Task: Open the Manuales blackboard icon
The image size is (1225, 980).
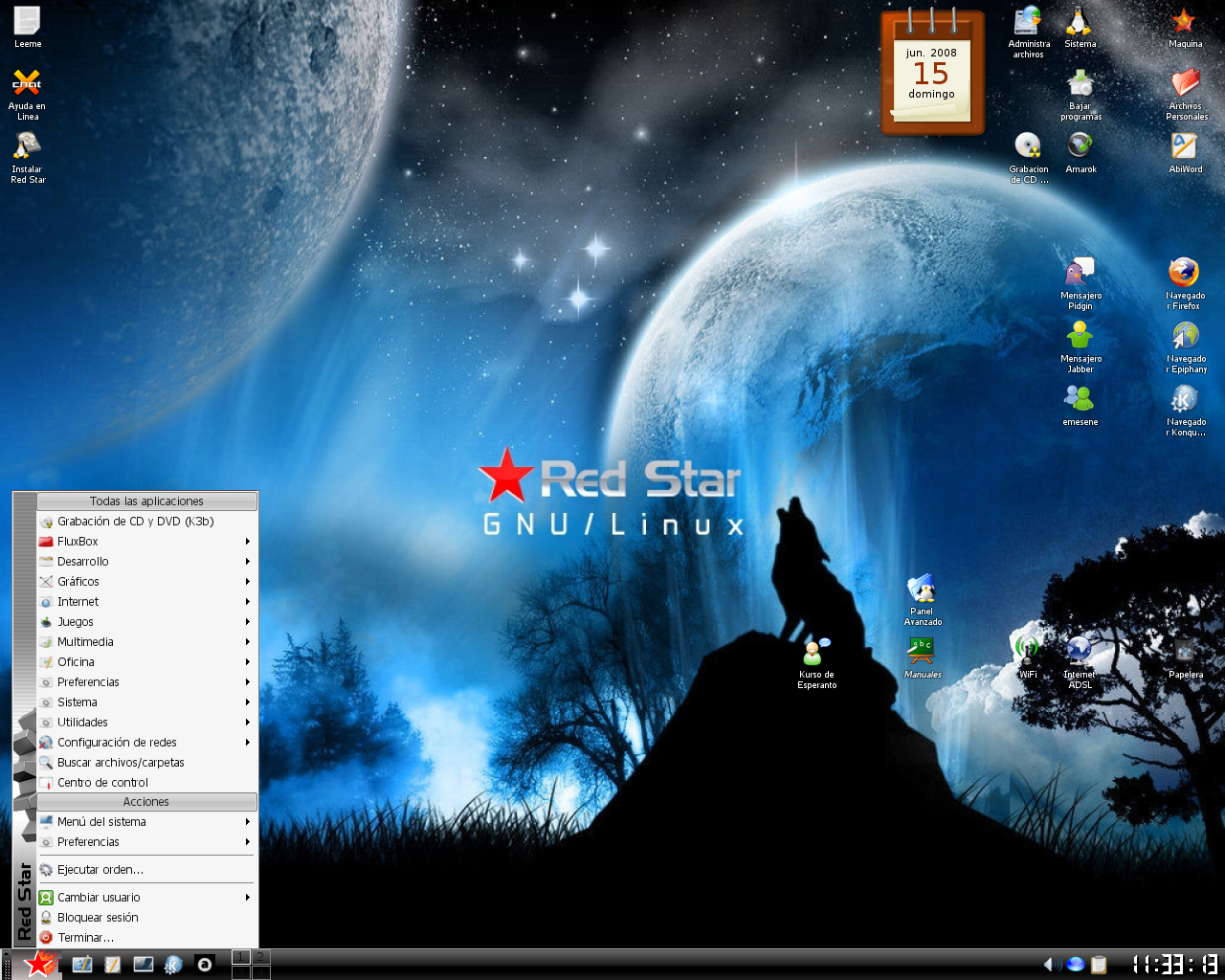Action: coord(922,657)
